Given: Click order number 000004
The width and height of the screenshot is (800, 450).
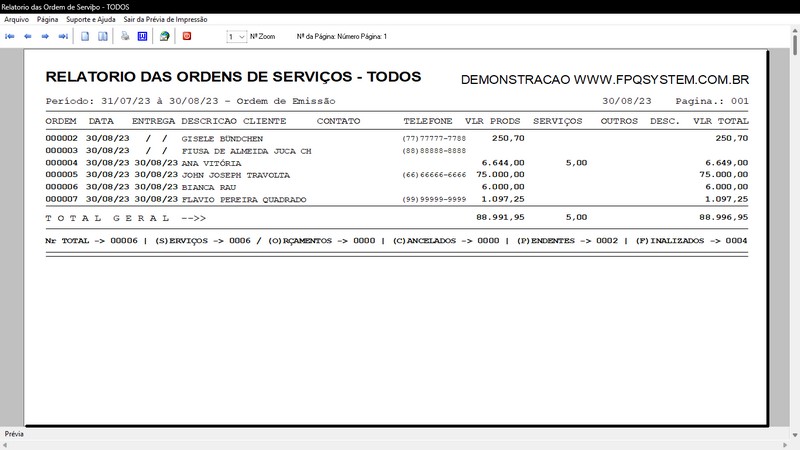Looking at the screenshot, I should pos(62,163).
